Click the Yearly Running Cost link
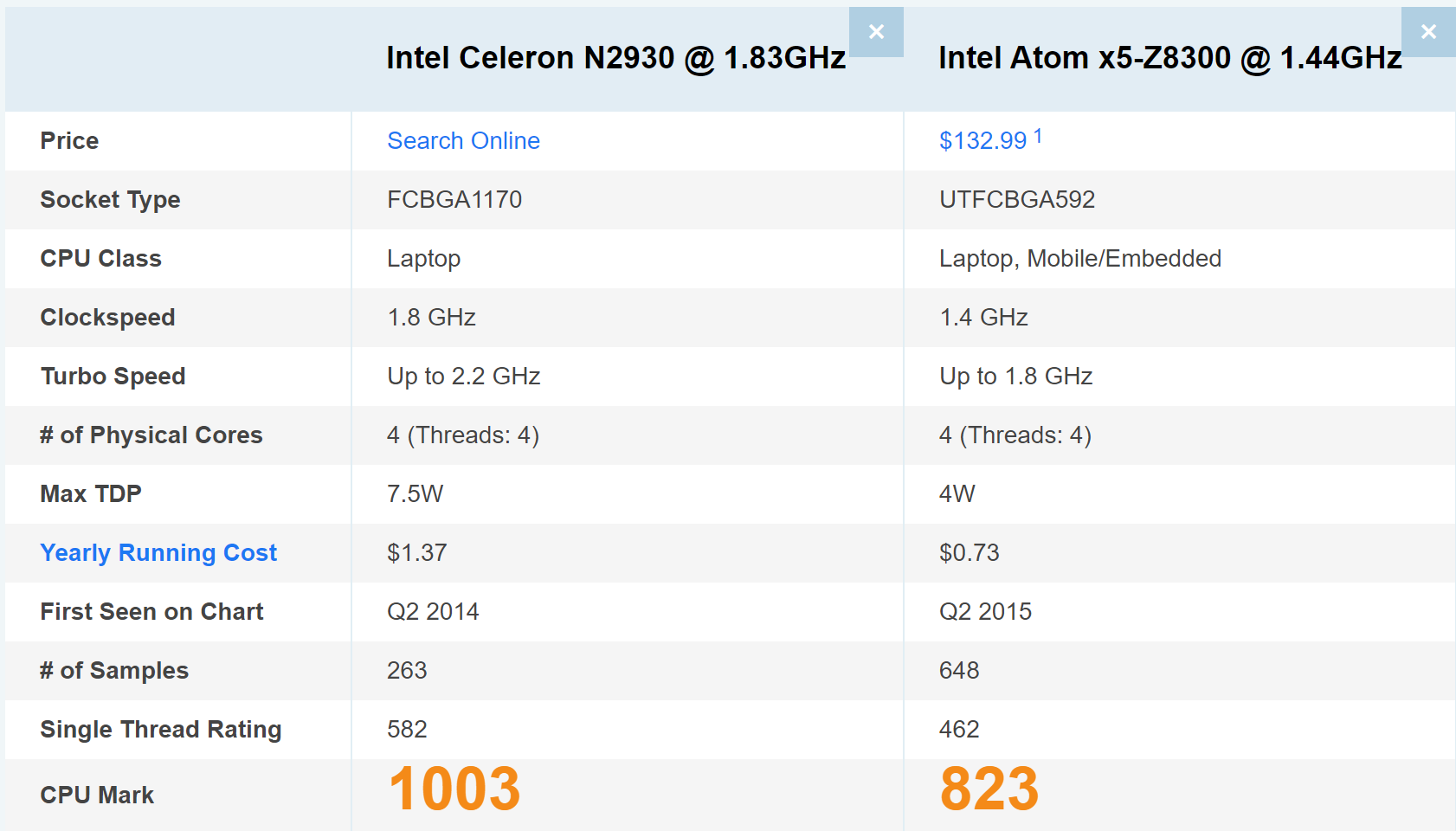1456x831 pixels. coord(158,552)
